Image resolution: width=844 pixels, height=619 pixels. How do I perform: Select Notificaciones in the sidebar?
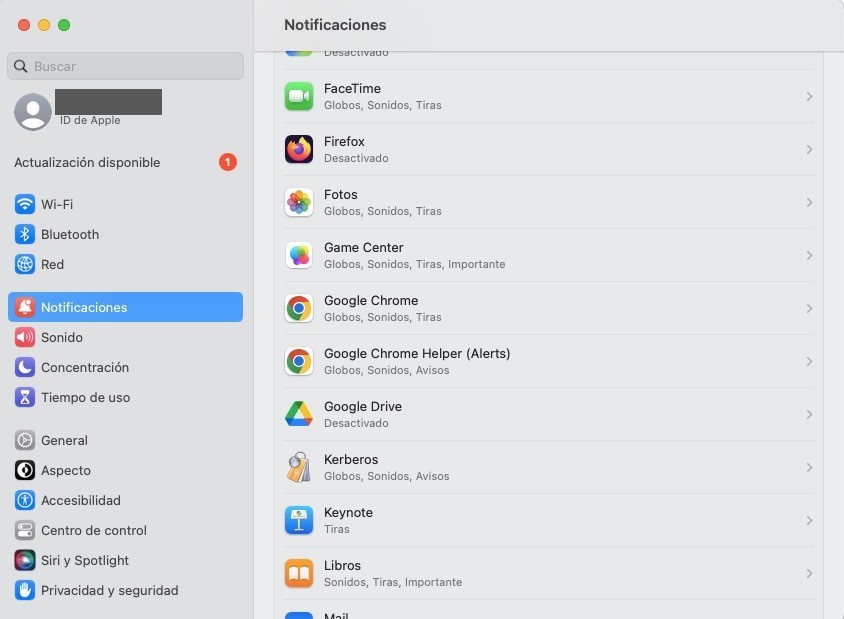pos(125,307)
